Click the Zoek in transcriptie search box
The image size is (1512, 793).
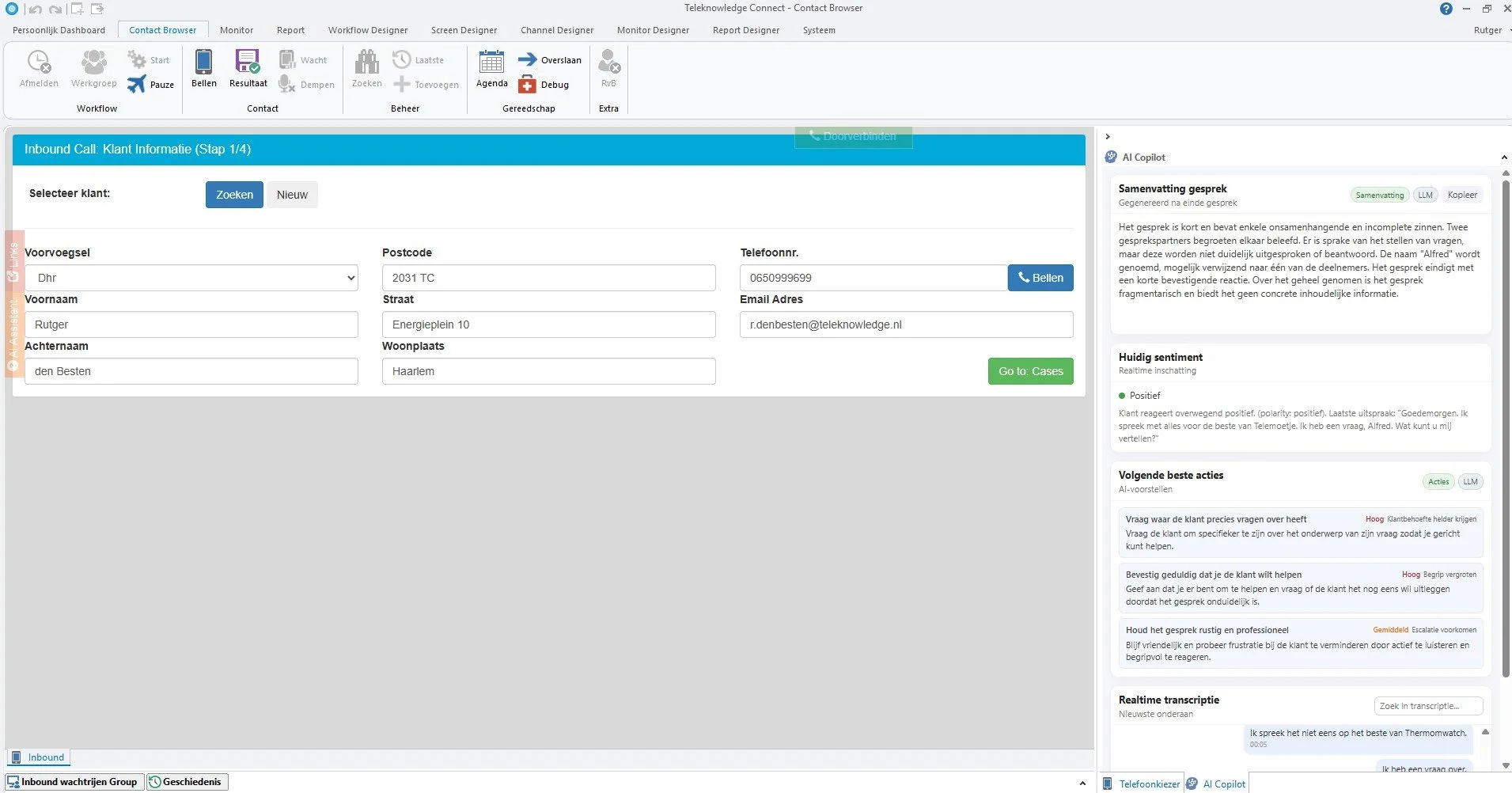(x=1428, y=706)
